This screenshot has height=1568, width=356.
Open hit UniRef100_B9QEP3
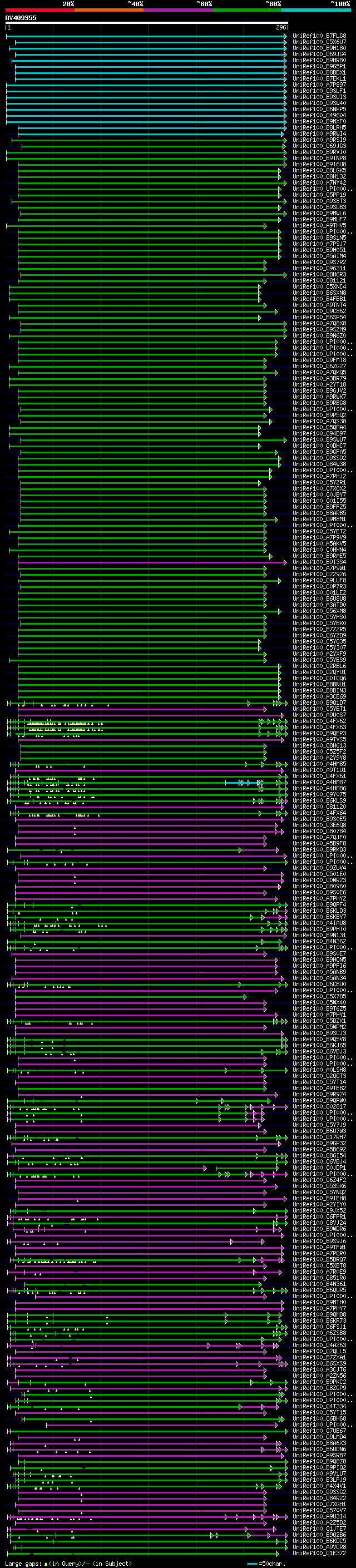319,733
